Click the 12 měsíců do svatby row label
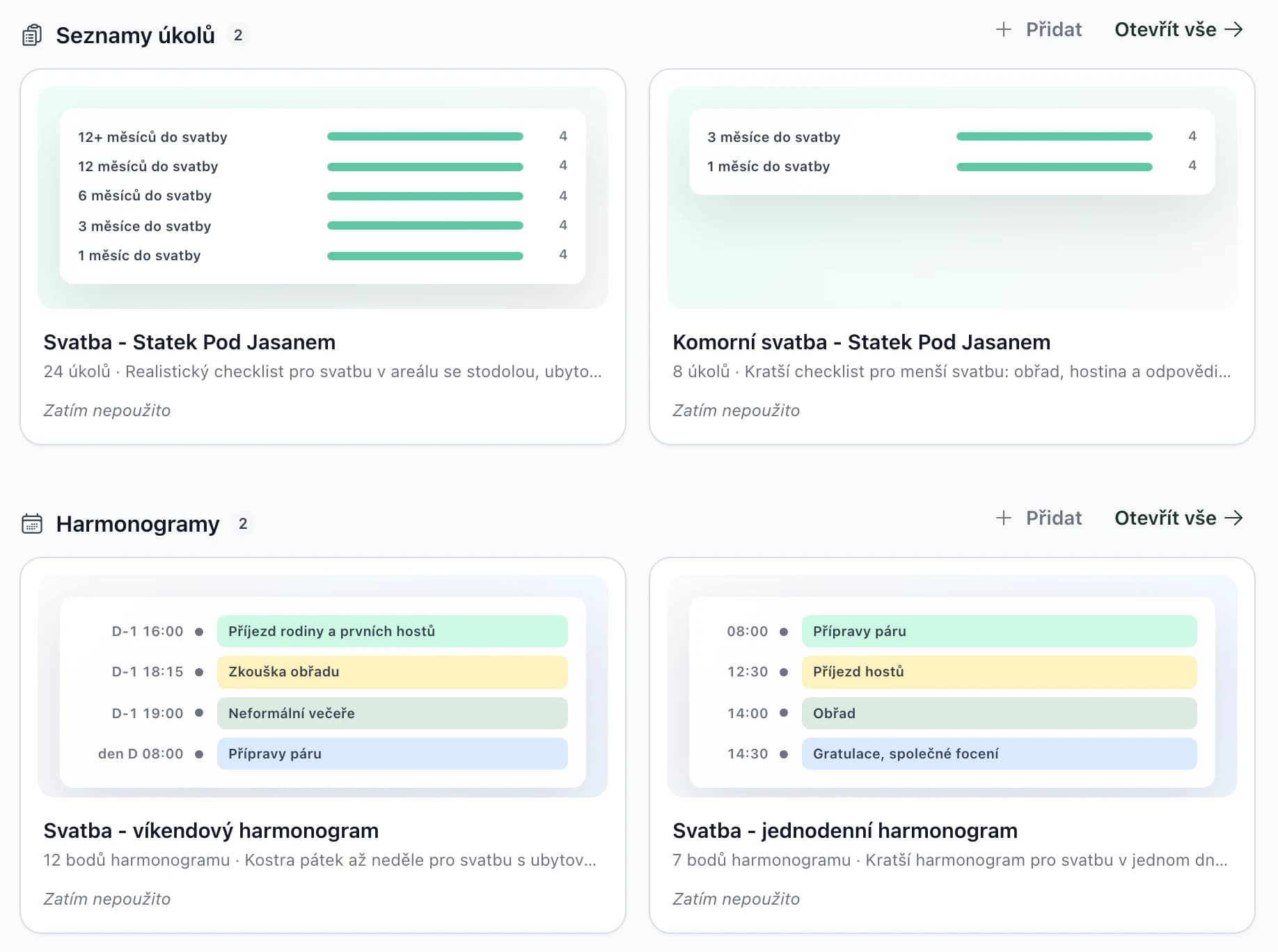The height and width of the screenshot is (952, 1278). 148,166
